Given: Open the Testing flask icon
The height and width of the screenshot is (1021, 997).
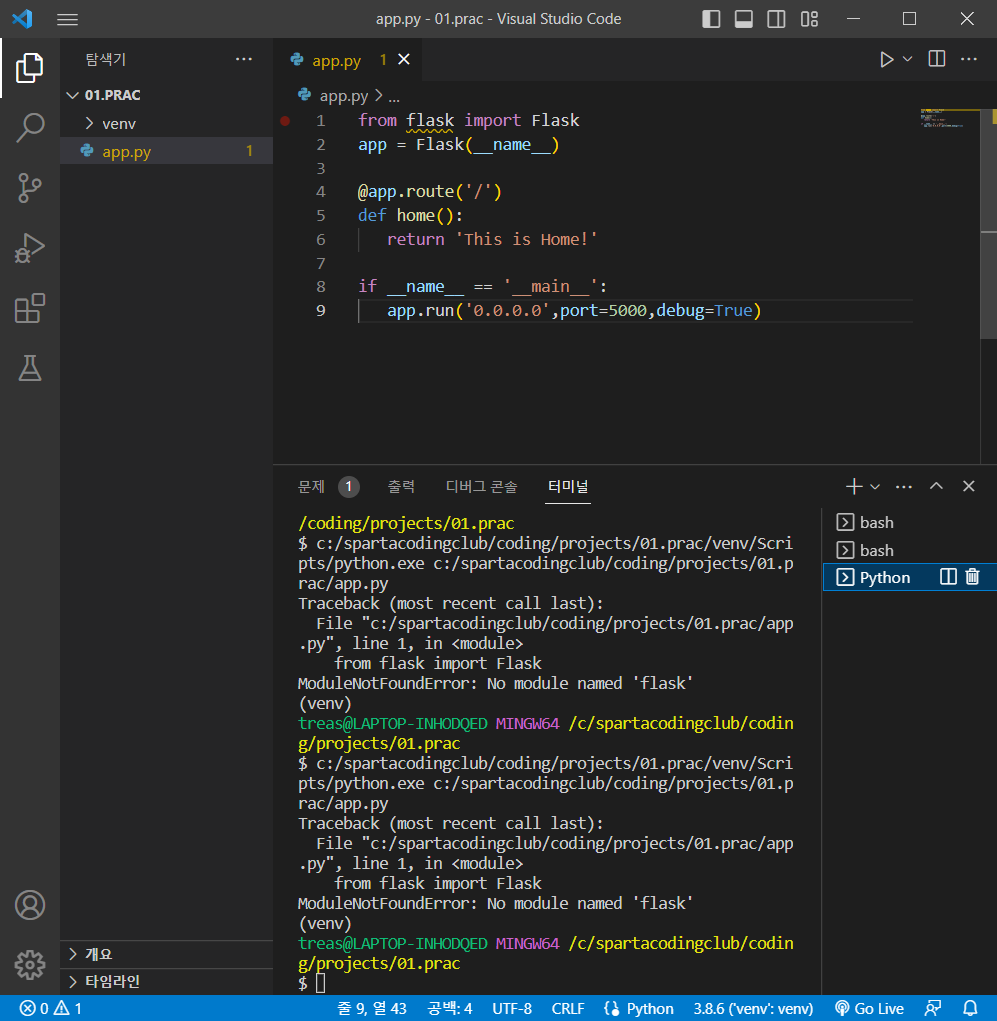Looking at the screenshot, I should tap(29, 368).
